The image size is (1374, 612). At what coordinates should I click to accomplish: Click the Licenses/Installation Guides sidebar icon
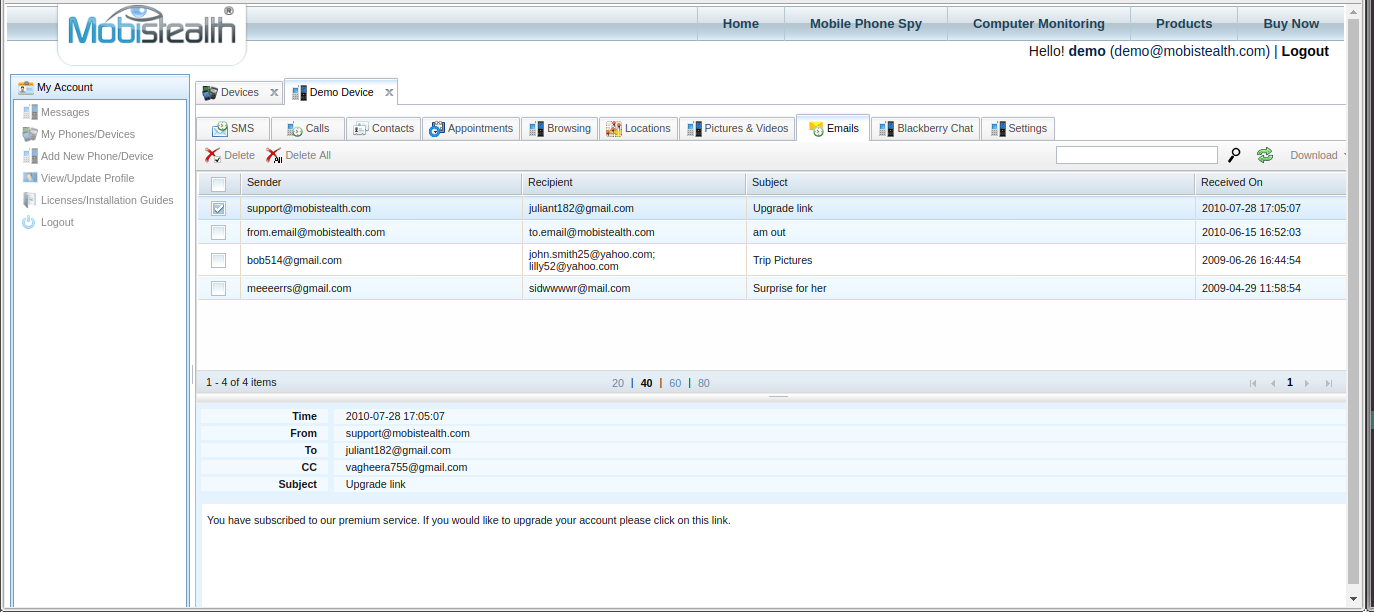click(x=30, y=200)
